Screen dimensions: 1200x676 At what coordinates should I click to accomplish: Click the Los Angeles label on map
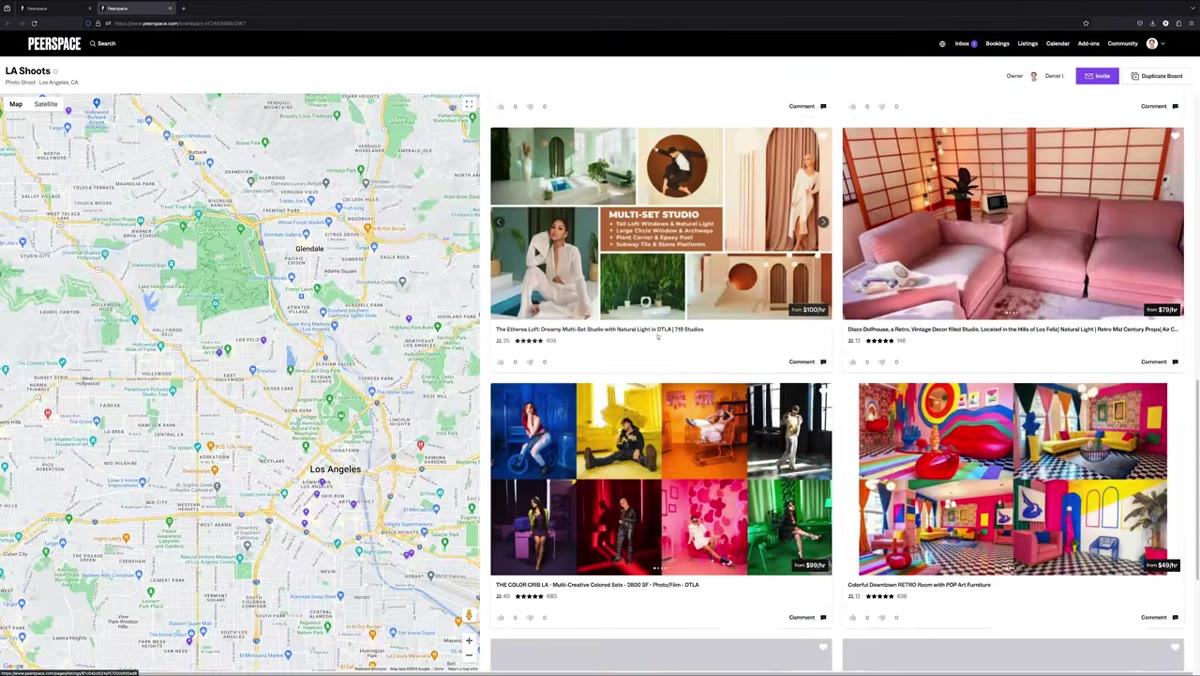(x=335, y=469)
